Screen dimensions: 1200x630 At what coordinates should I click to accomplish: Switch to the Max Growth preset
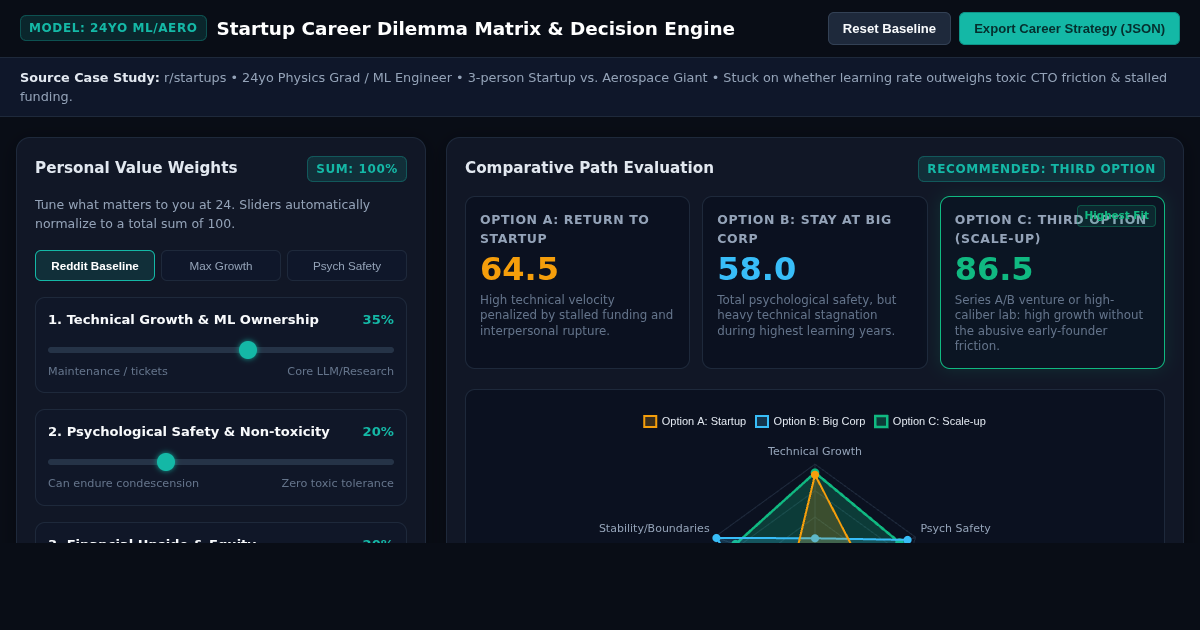(x=221, y=266)
